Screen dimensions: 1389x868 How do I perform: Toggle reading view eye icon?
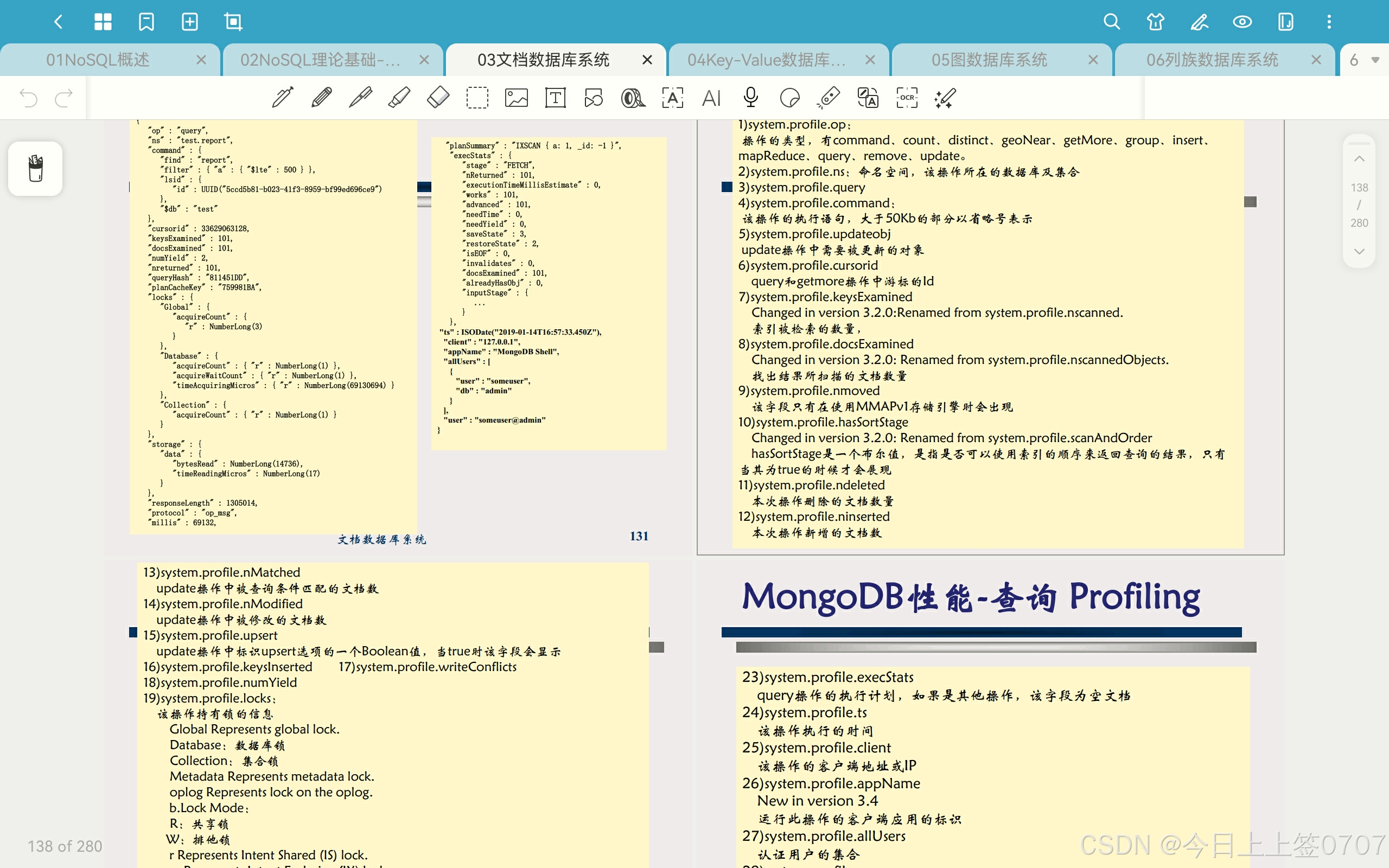pyautogui.click(x=1243, y=22)
